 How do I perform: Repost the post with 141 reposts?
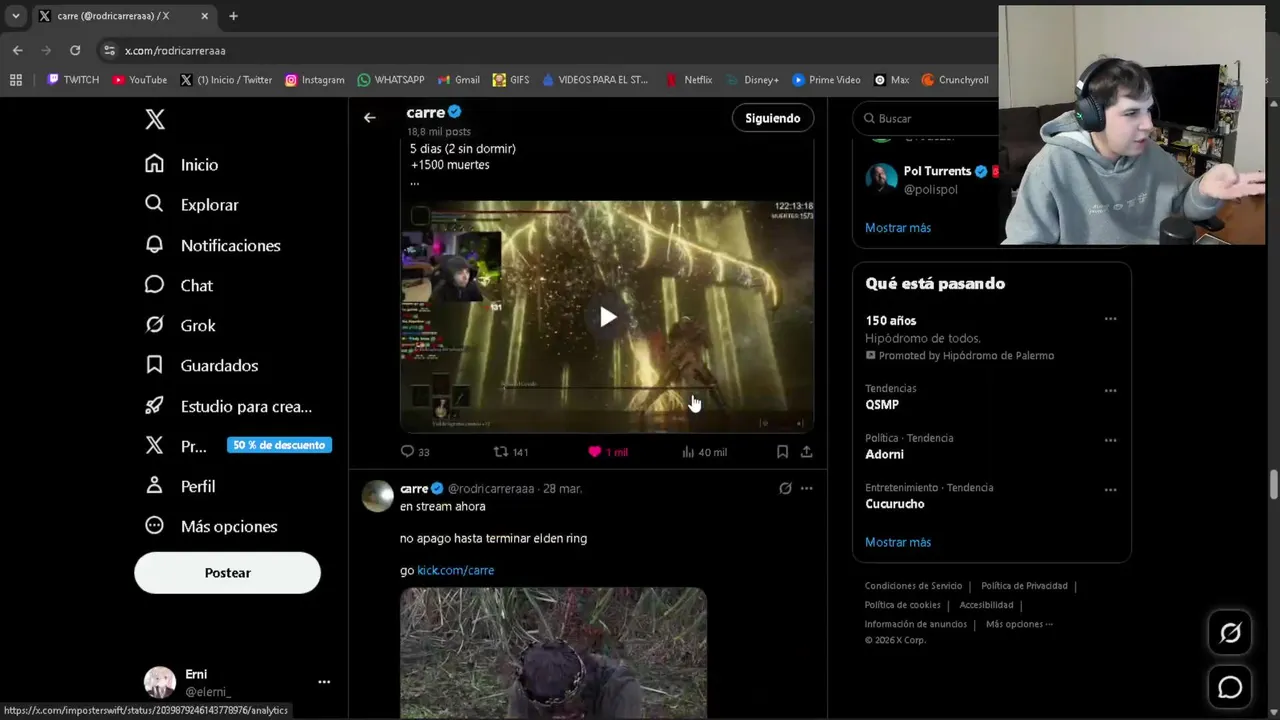tap(511, 452)
